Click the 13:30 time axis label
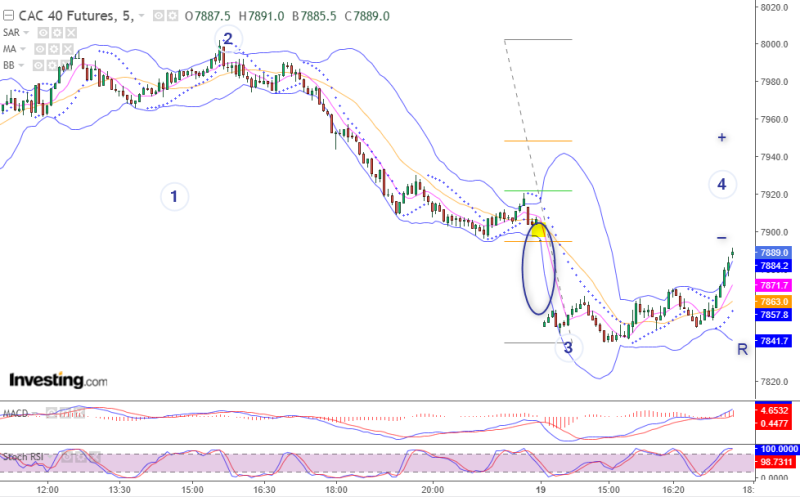 [119, 490]
